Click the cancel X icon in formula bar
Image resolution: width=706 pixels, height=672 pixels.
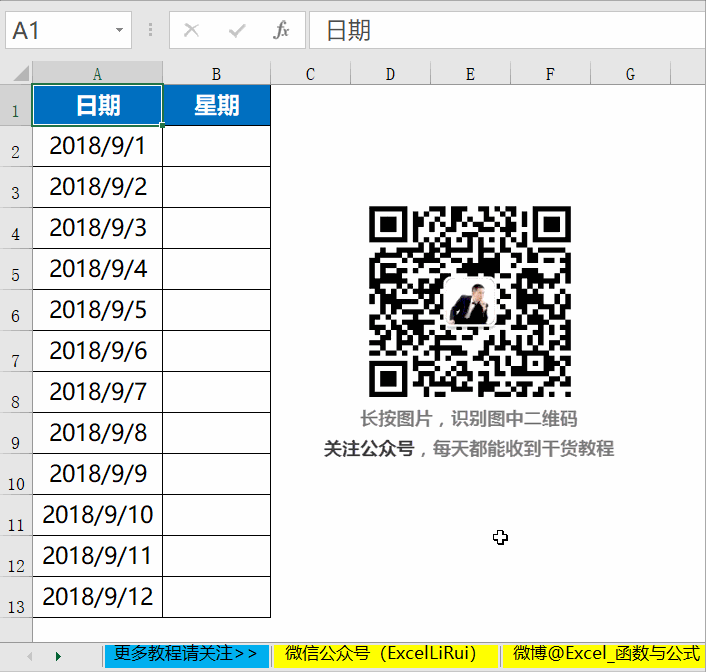coord(191,31)
